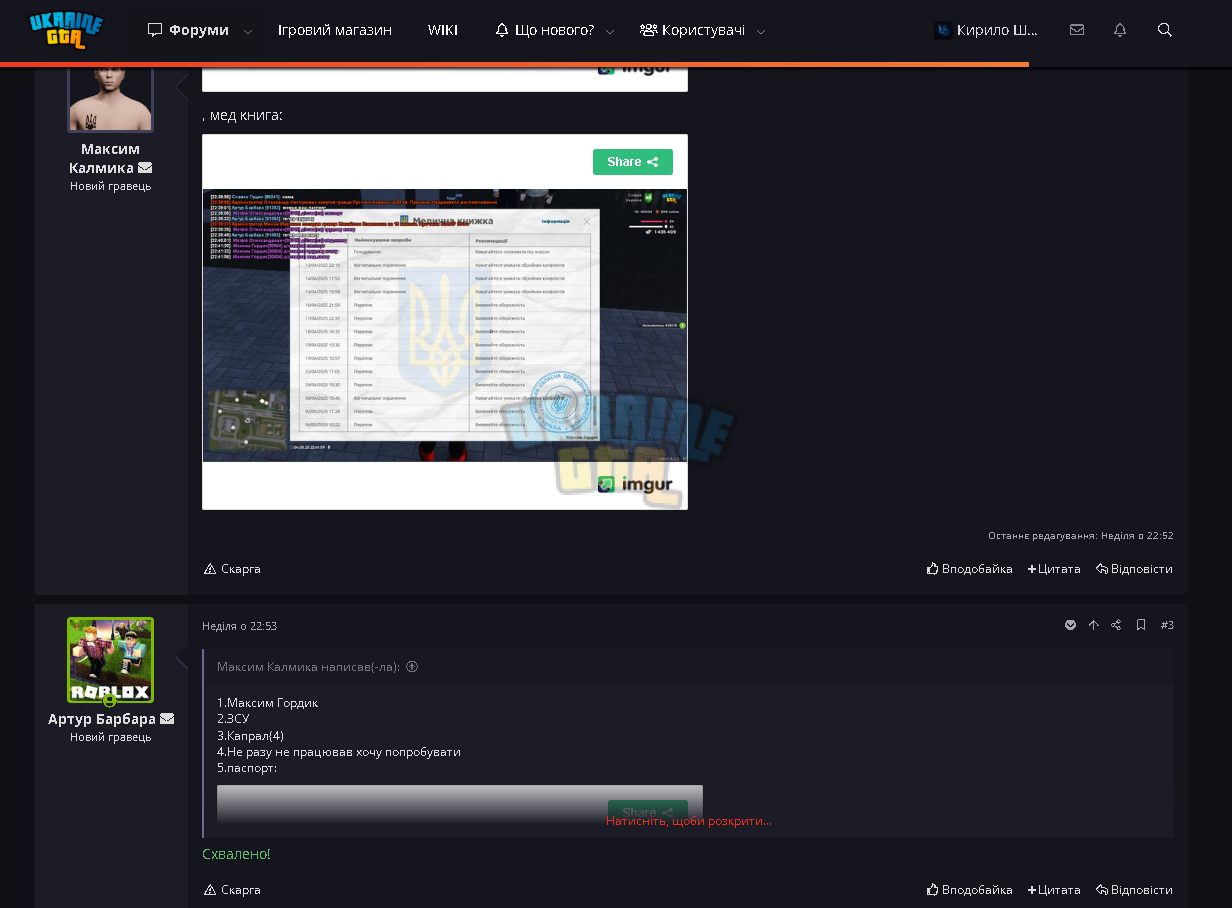
Task: Open Максим Калмика avatar image
Action: point(110,98)
